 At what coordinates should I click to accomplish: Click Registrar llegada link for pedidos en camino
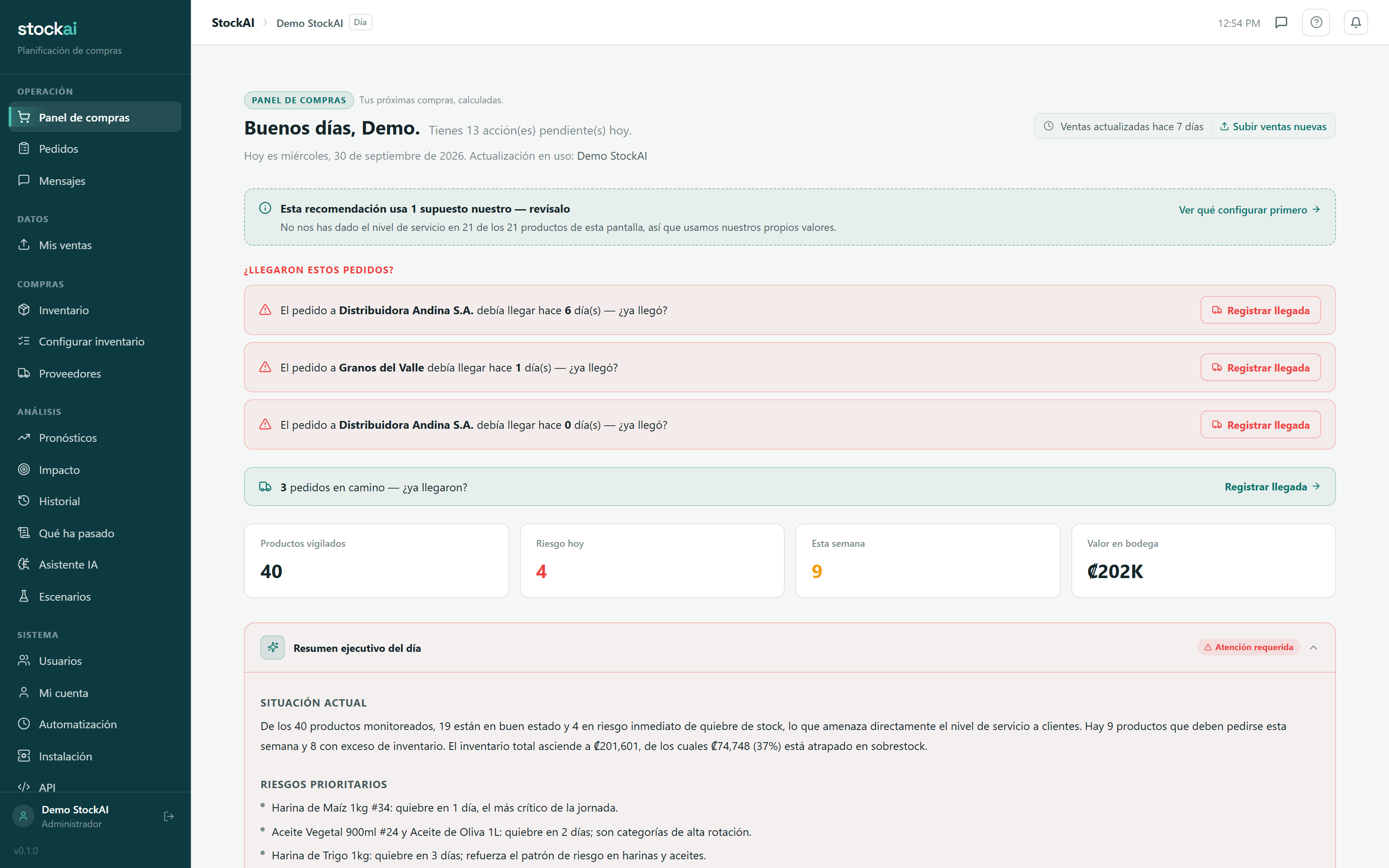click(x=1272, y=487)
